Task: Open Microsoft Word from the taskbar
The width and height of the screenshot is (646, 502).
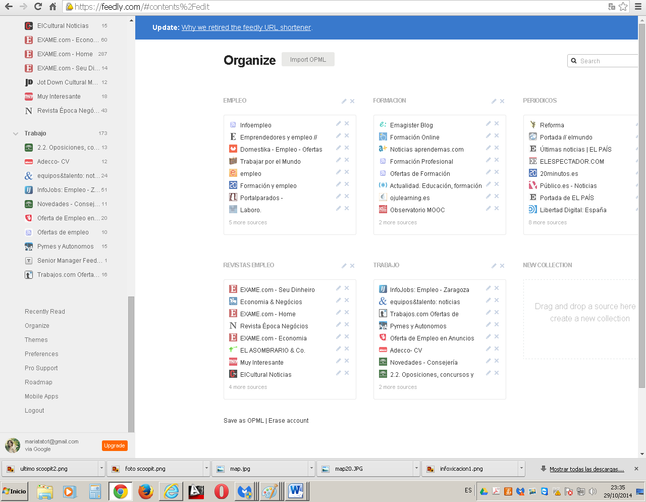Action: 296,491
